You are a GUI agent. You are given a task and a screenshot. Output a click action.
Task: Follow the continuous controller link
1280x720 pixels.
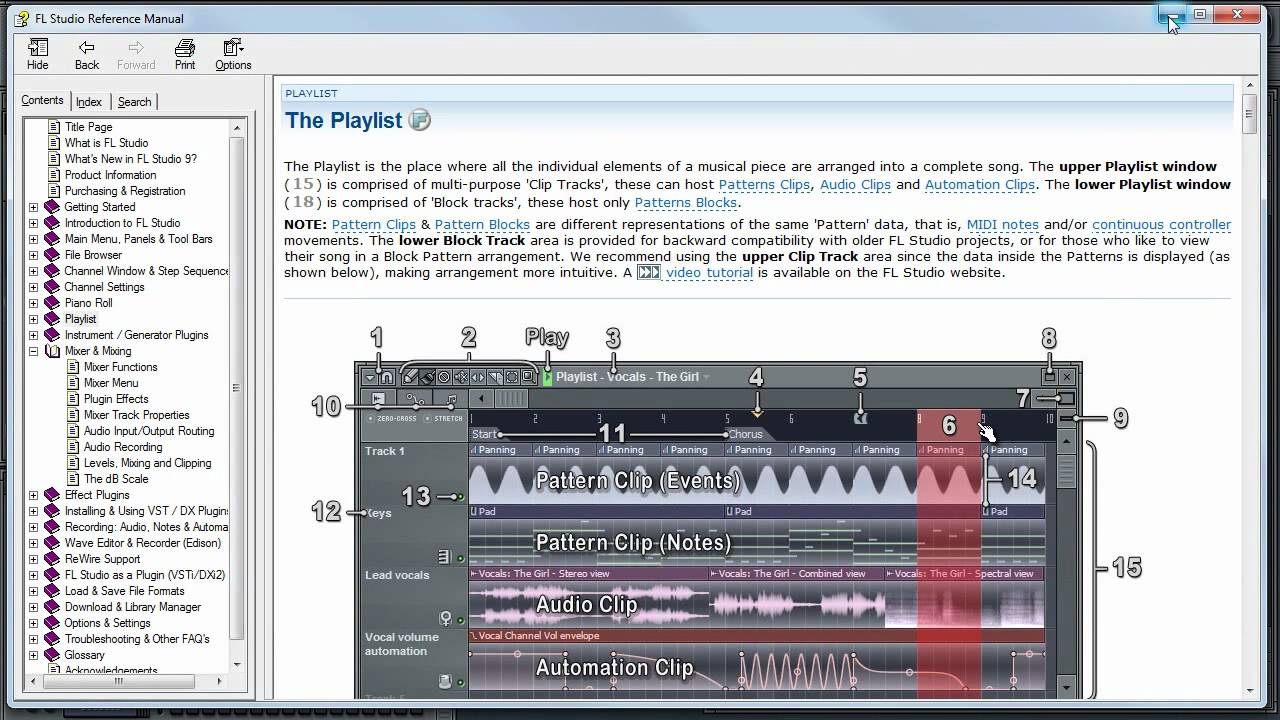coord(1161,225)
